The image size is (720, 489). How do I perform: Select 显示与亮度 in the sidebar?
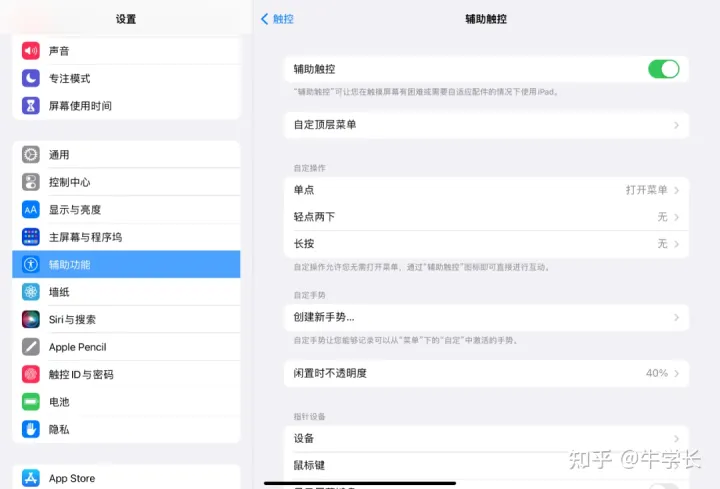(126, 210)
